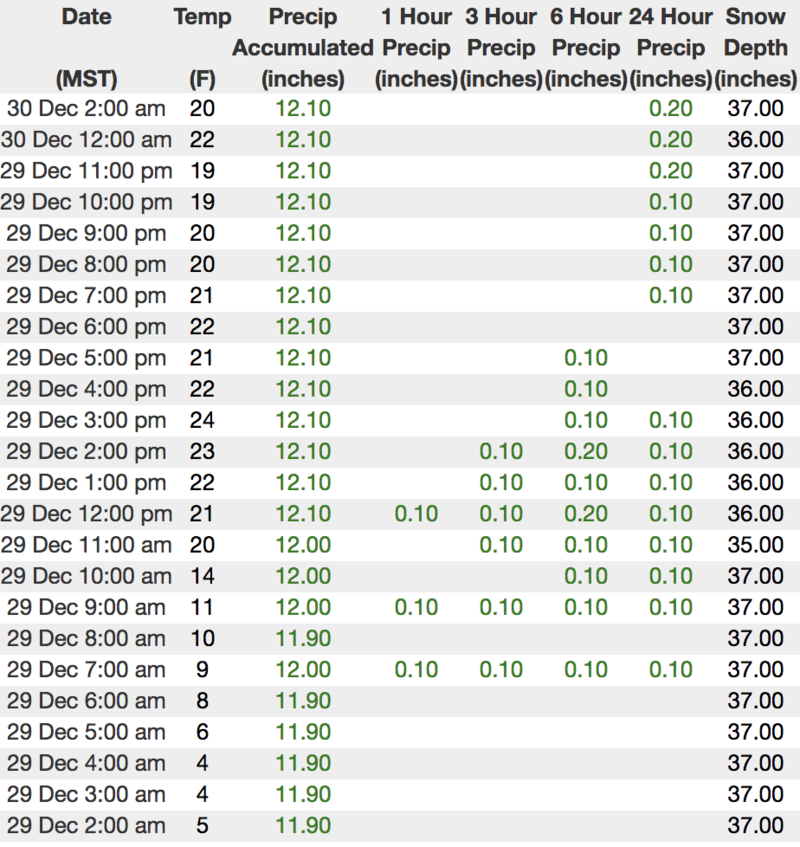Click the 1 Hour Precip header
Image resolution: width=800 pixels, height=847 pixels.
point(416,47)
